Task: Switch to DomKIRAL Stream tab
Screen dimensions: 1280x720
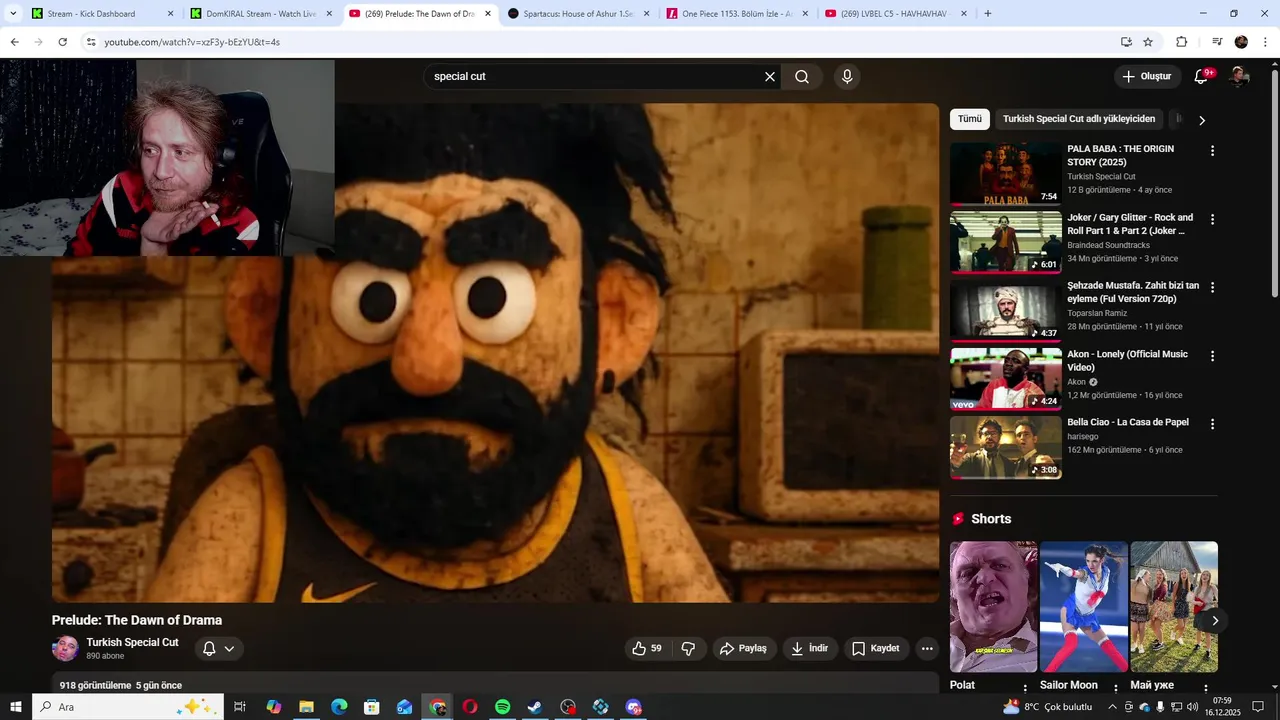Action: (262, 14)
